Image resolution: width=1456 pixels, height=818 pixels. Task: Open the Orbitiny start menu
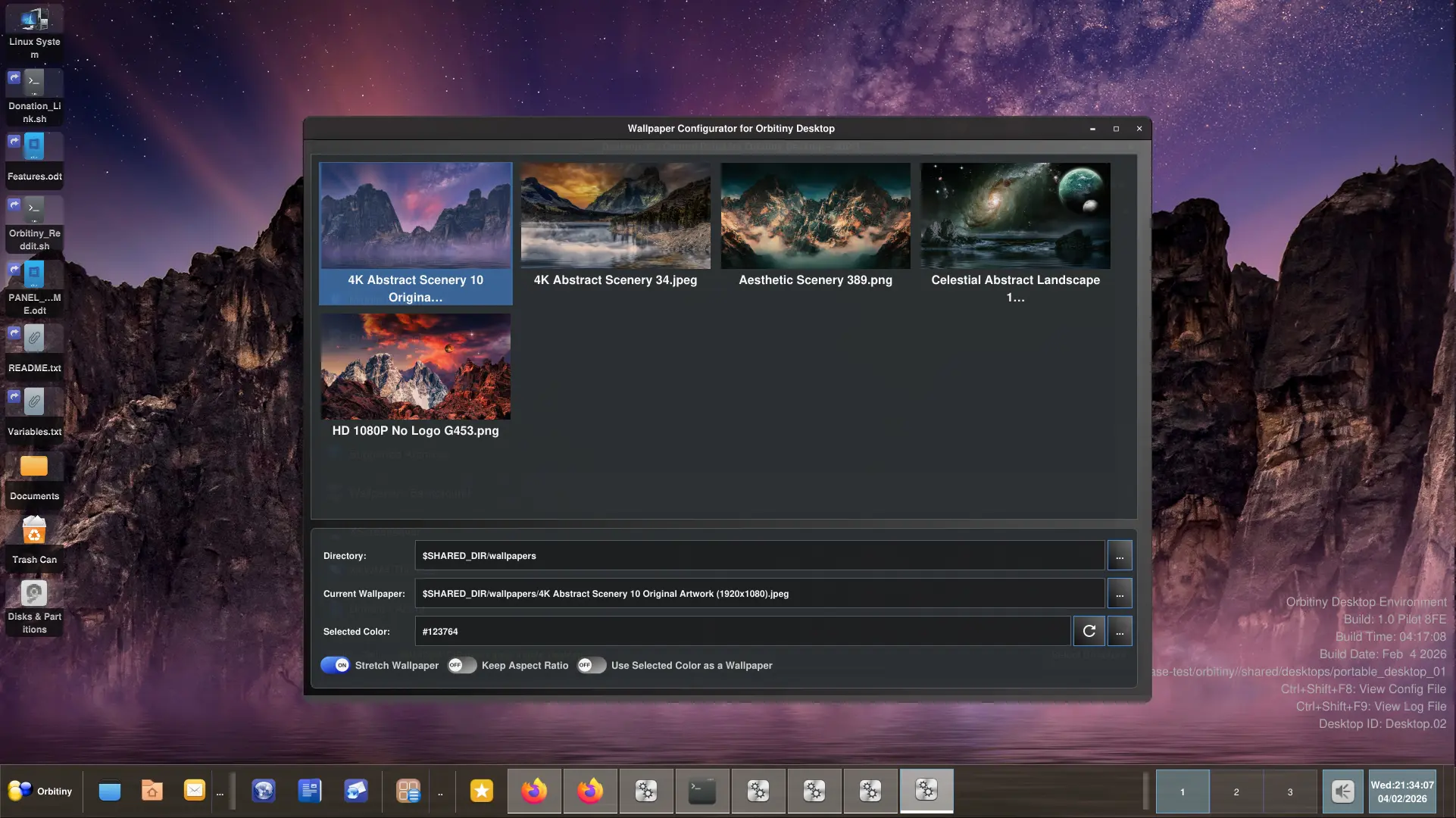coord(40,791)
